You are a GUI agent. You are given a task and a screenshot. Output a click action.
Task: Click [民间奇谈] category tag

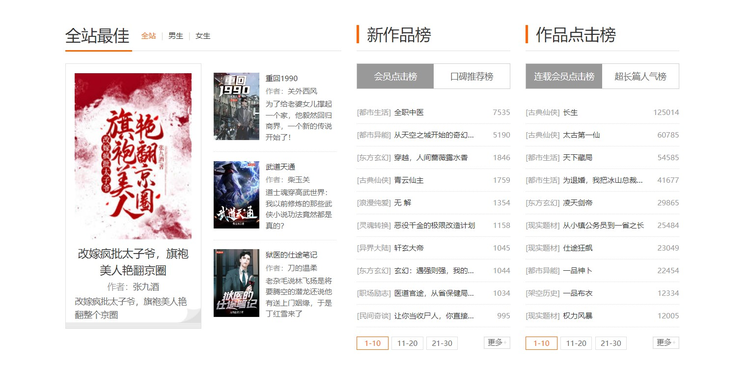374,316
